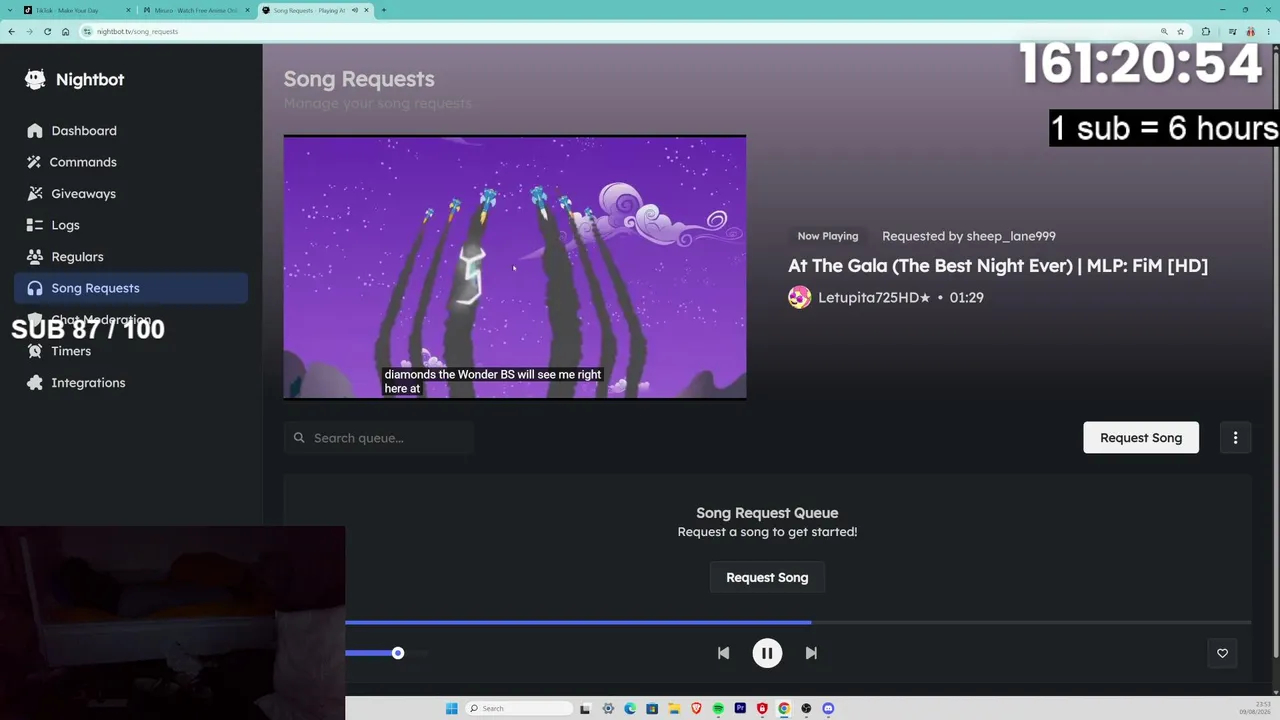Focus the Search queue field

(x=379, y=438)
